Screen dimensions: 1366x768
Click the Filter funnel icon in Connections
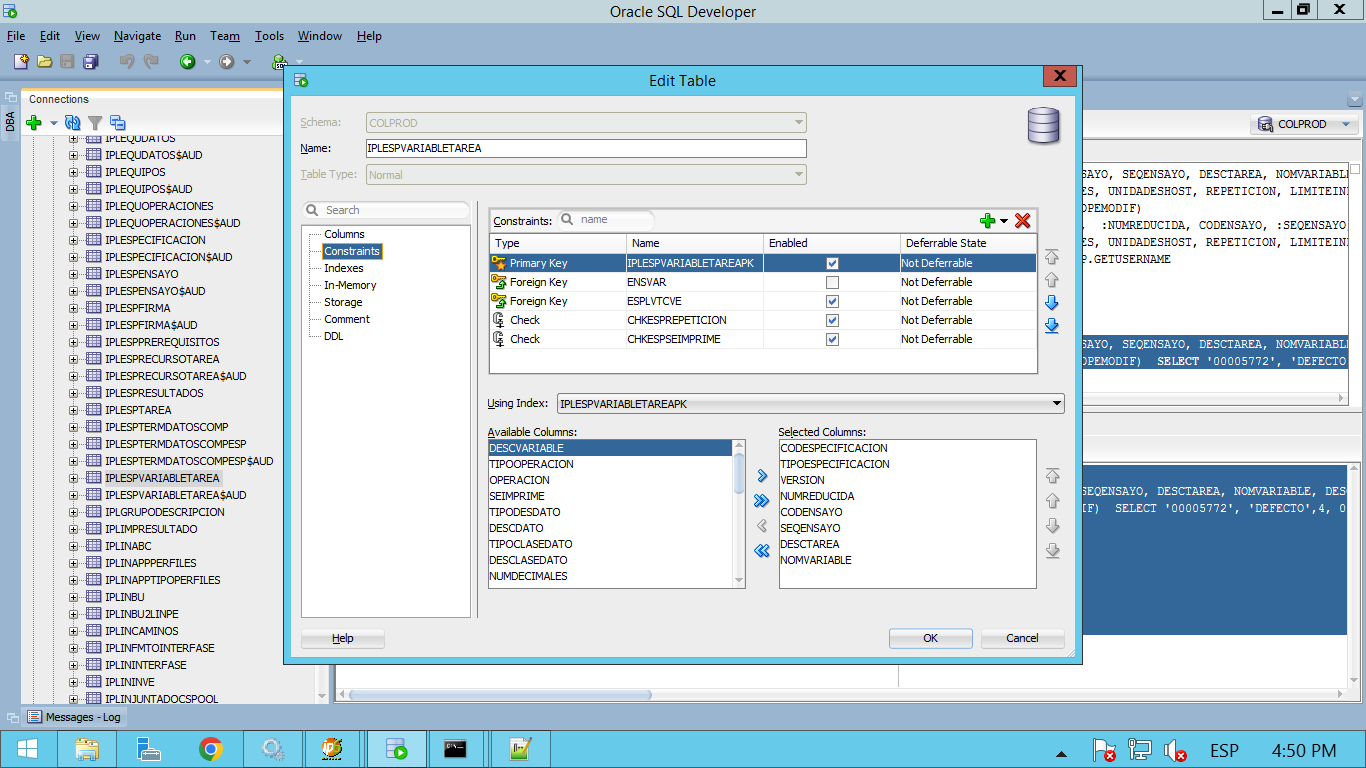point(95,123)
